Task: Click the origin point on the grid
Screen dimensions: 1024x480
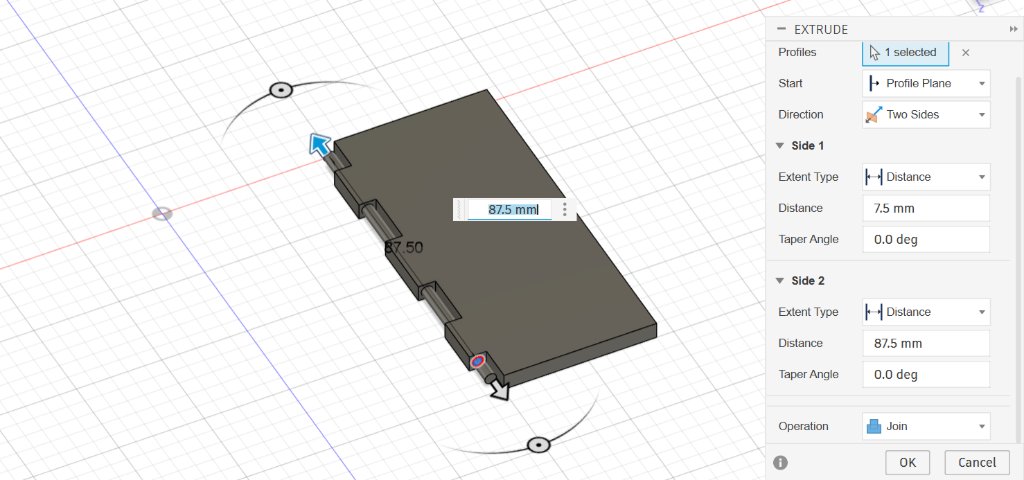Action: click(162, 214)
